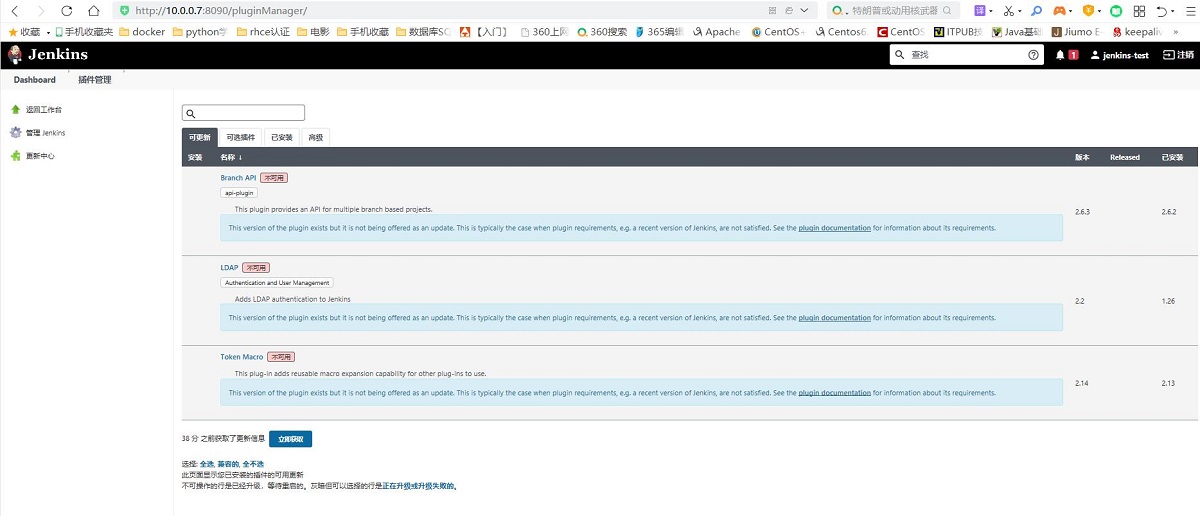Click the puzzle-piece 更新中心 icon
Viewport: 1200px width, 516px height.
[15, 156]
